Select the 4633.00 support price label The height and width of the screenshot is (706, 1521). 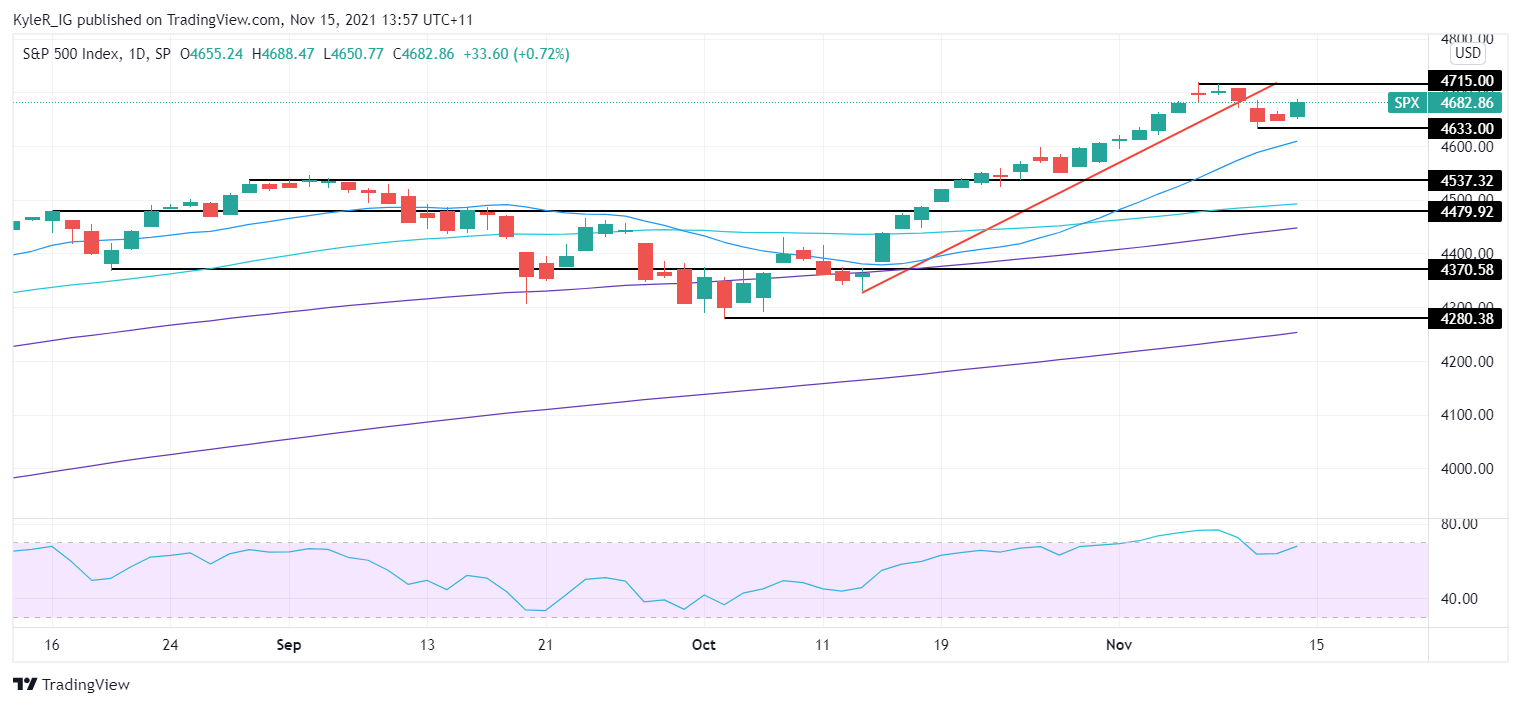tap(1467, 128)
